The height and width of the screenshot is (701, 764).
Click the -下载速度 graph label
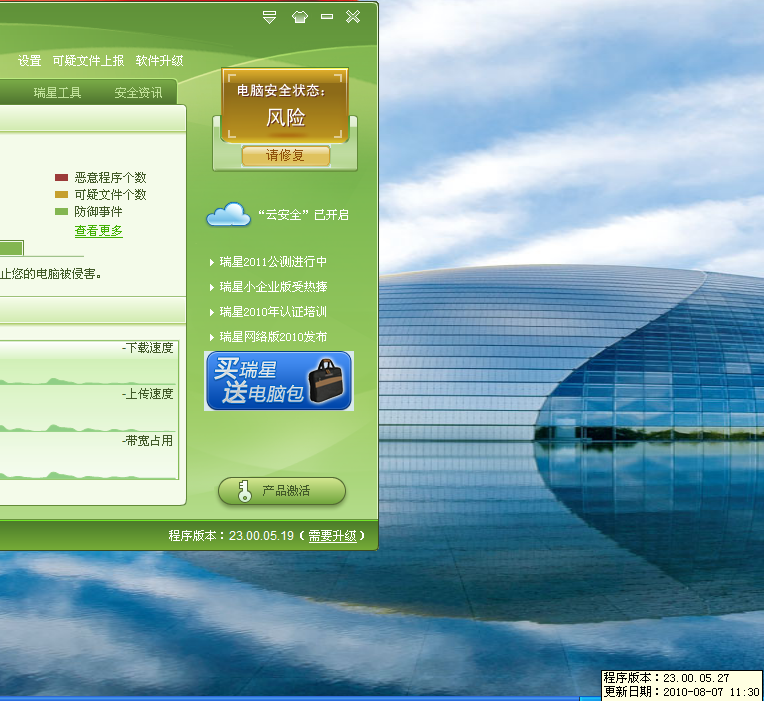tap(148, 348)
